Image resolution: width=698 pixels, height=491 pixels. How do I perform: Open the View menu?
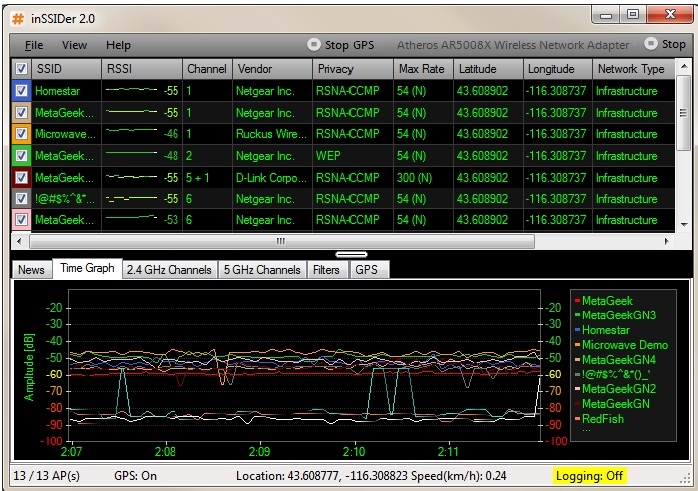click(x=74, y=45)
